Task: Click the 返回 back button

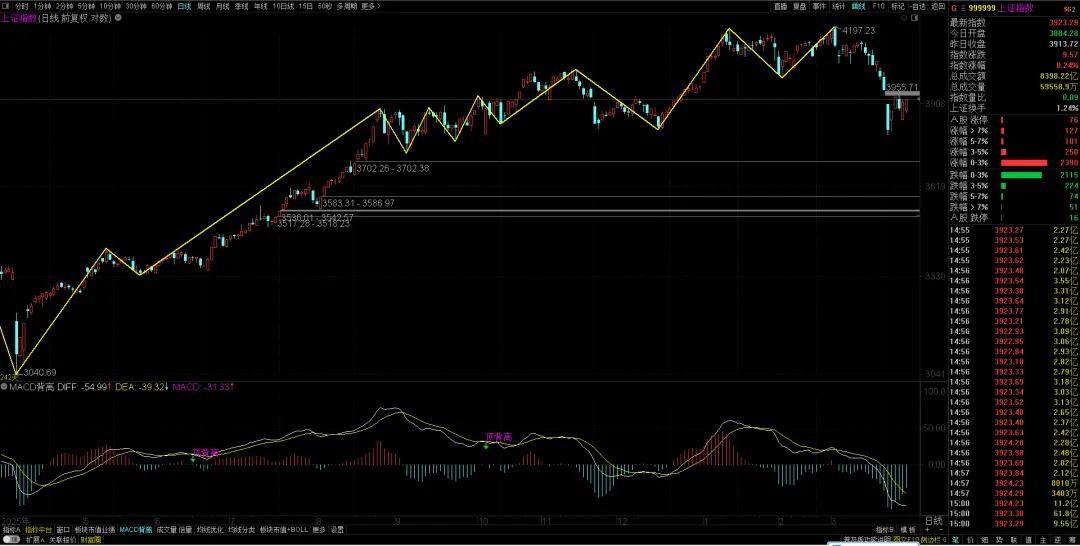Action: coord(938,6)
